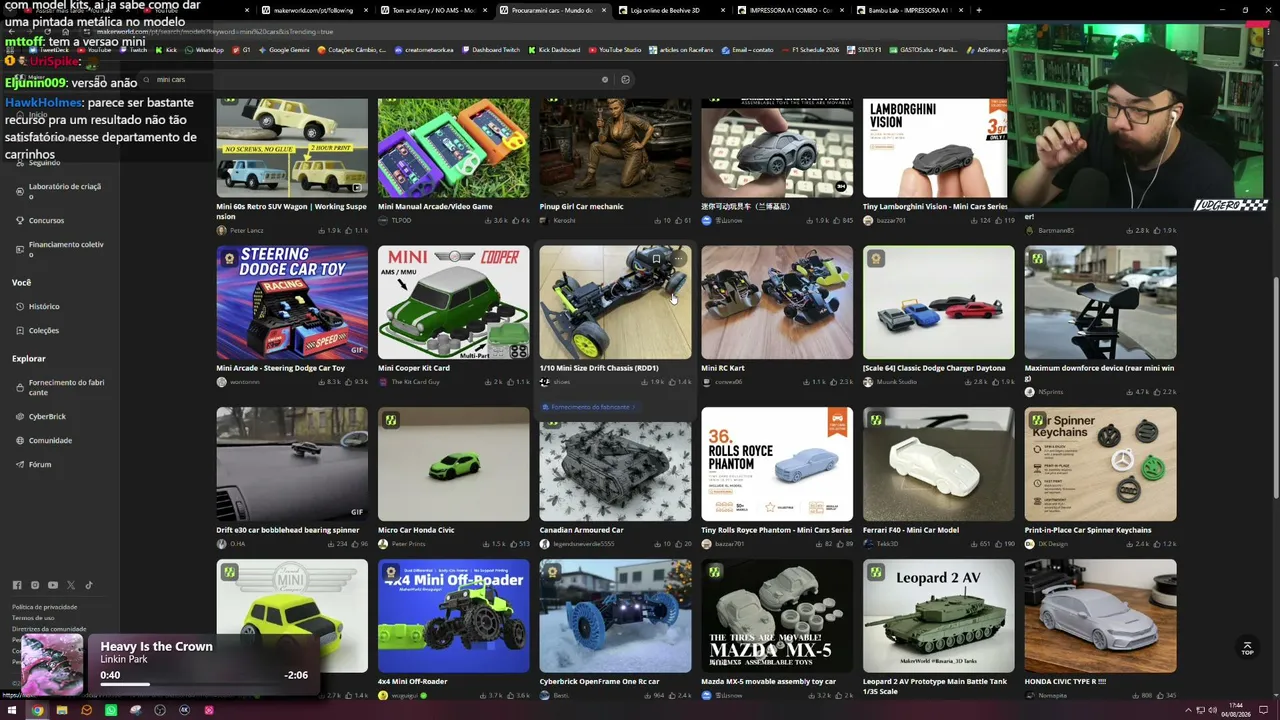The height and width of the screenshot is (720, 1280).
Task: Open the YouTube social icon in sidebar footer
Action: 53,585
